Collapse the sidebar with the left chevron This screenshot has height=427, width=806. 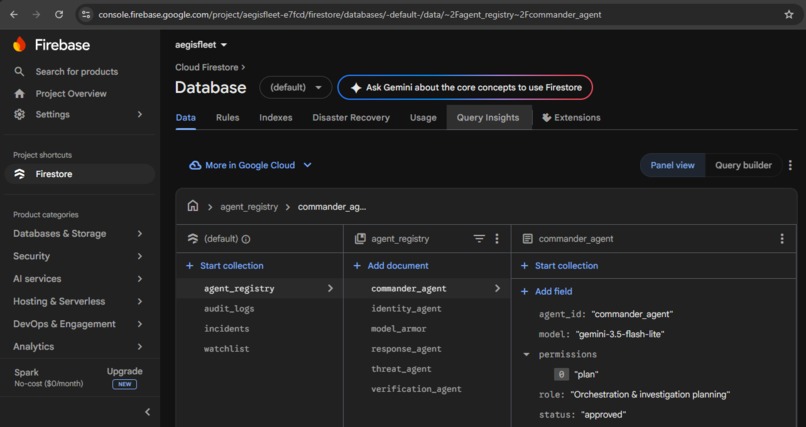point(148,412)
